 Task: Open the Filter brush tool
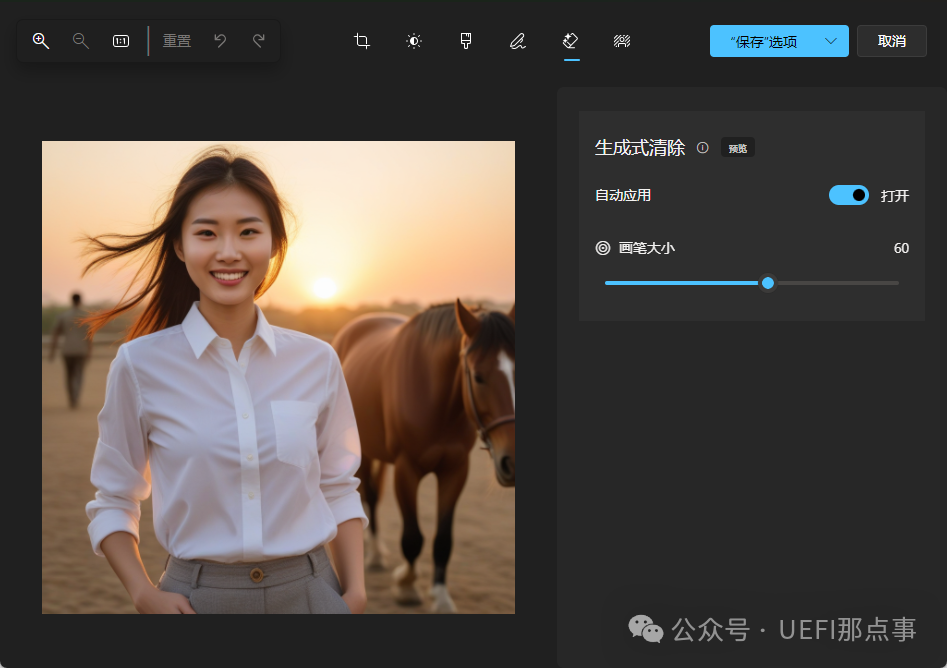466,41
